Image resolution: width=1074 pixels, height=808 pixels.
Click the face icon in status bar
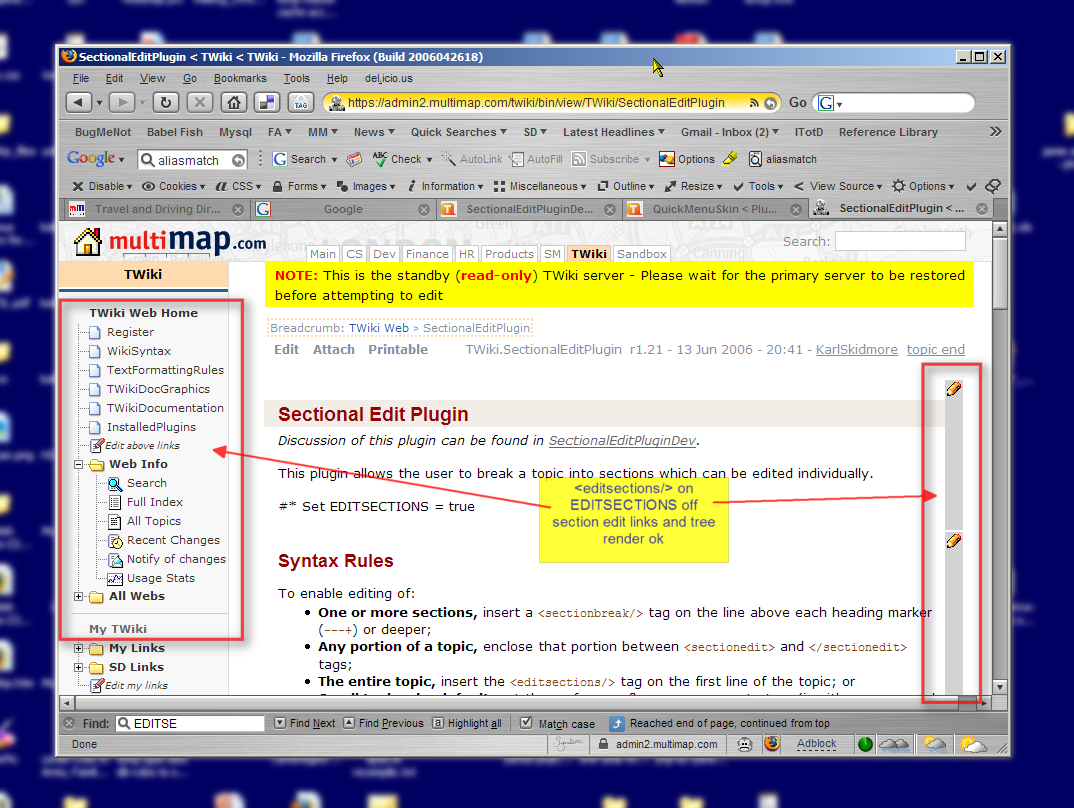pos(745,744)
